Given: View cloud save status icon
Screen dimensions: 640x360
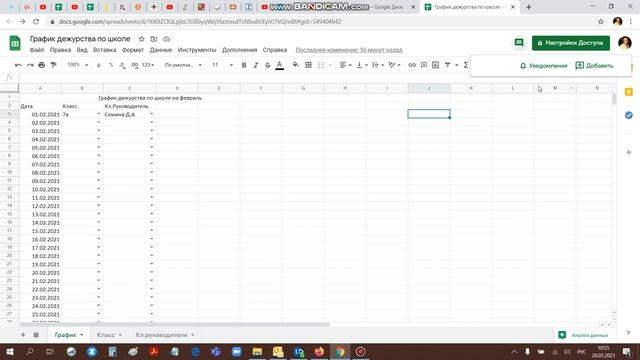Looking at the screenshot, I should tap(167, 39).
